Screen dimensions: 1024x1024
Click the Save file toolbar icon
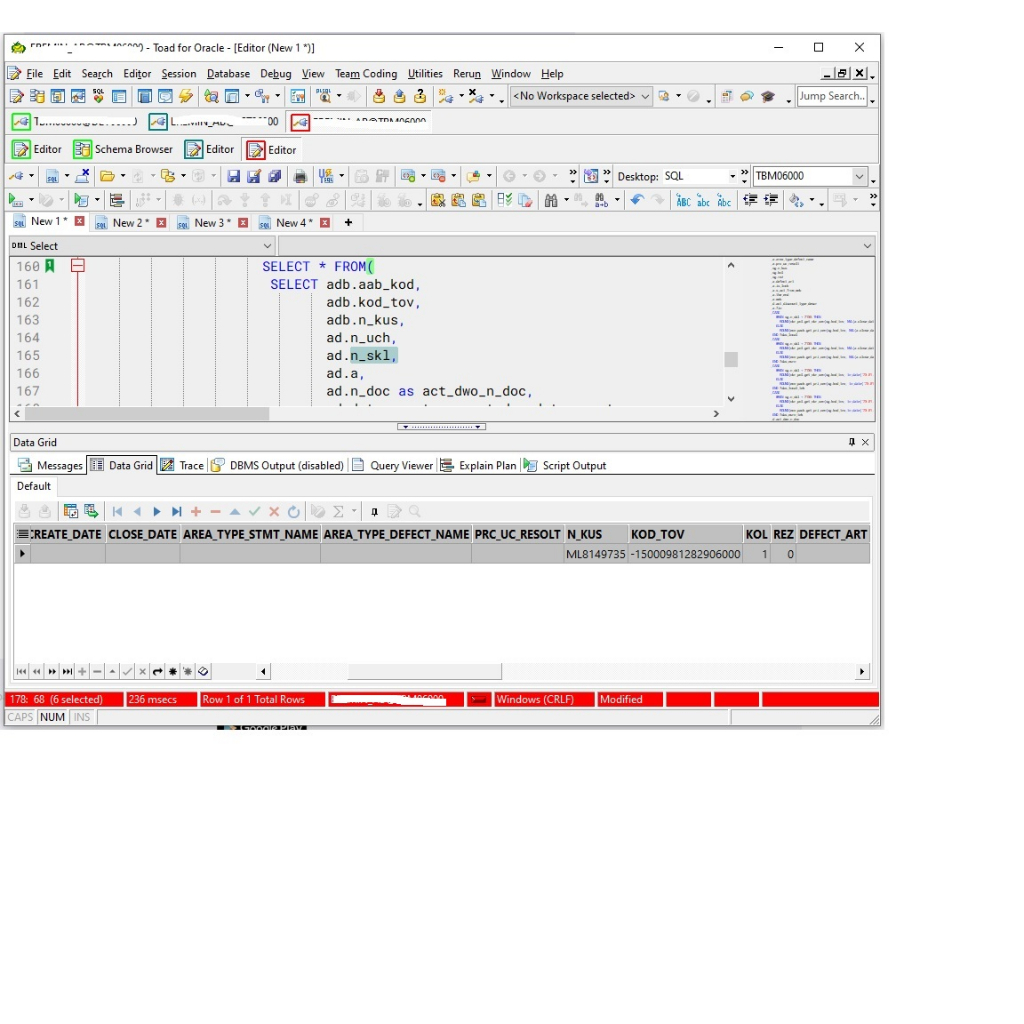(x=233, y=176)
